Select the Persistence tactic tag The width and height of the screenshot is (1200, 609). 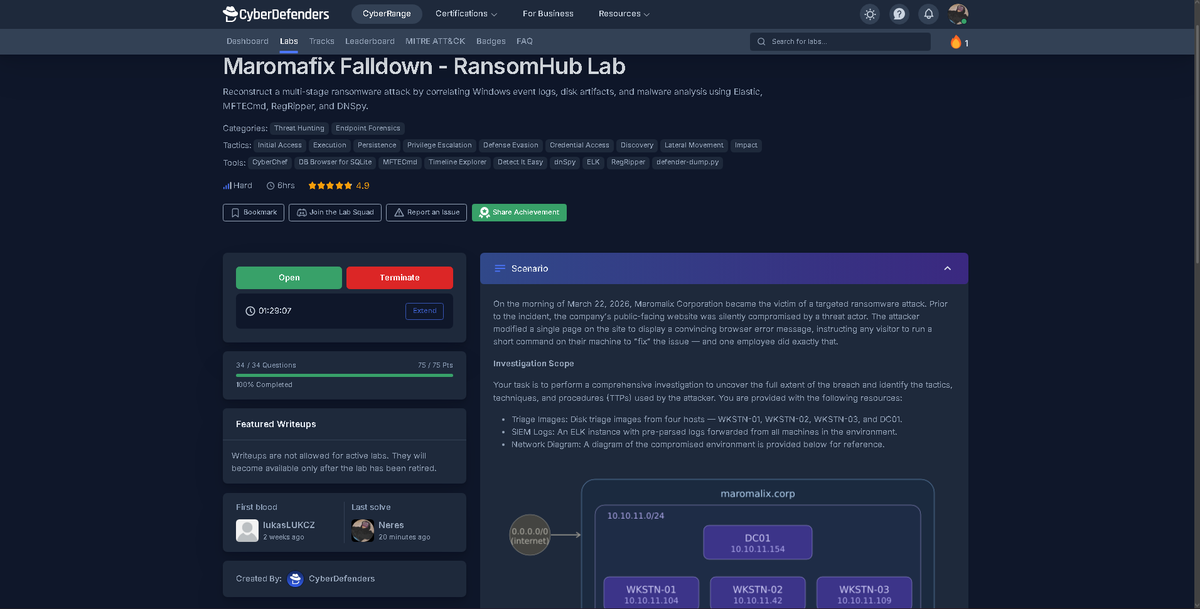(377, 145)
